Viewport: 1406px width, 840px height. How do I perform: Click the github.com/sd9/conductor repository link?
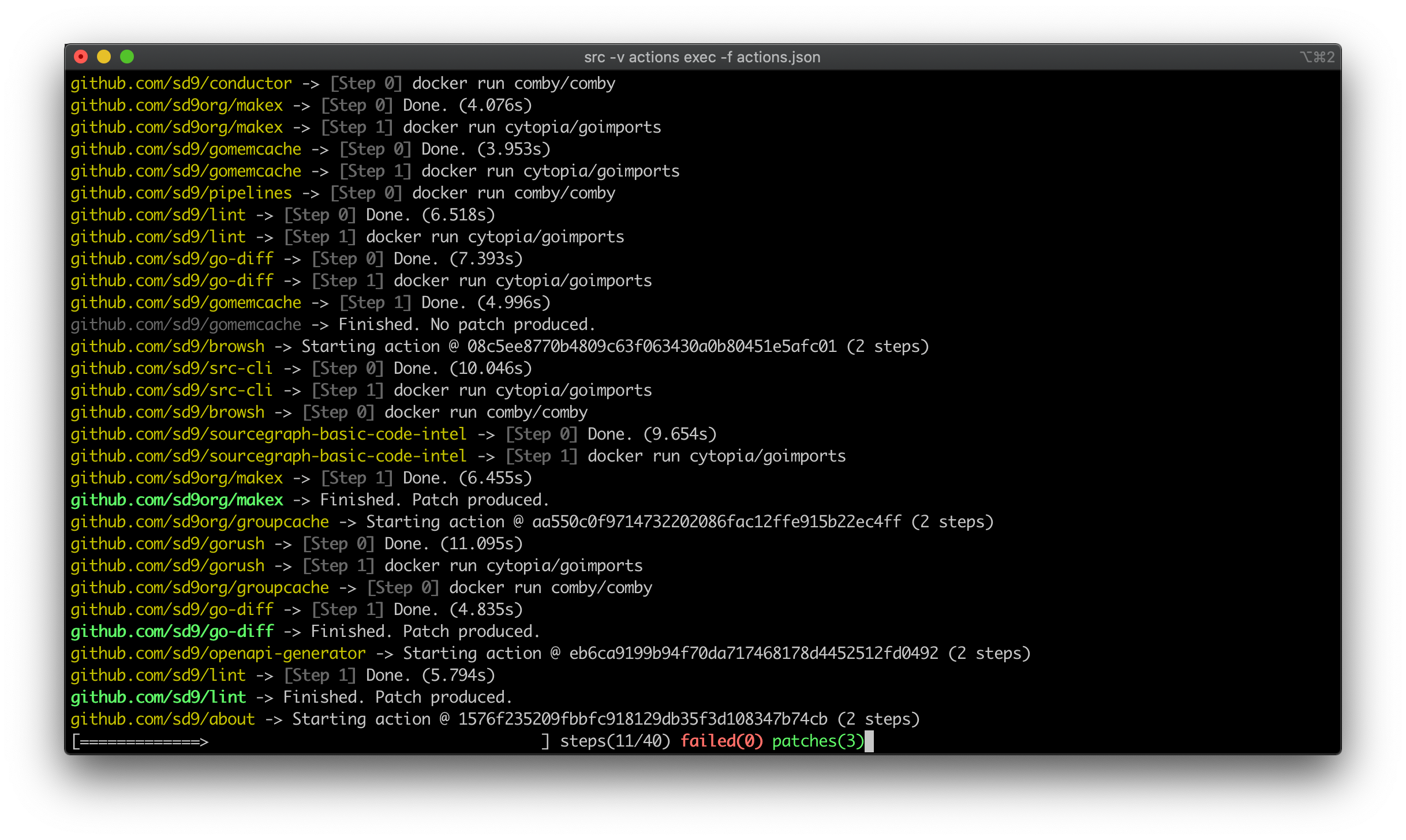(x=181, y=84)
